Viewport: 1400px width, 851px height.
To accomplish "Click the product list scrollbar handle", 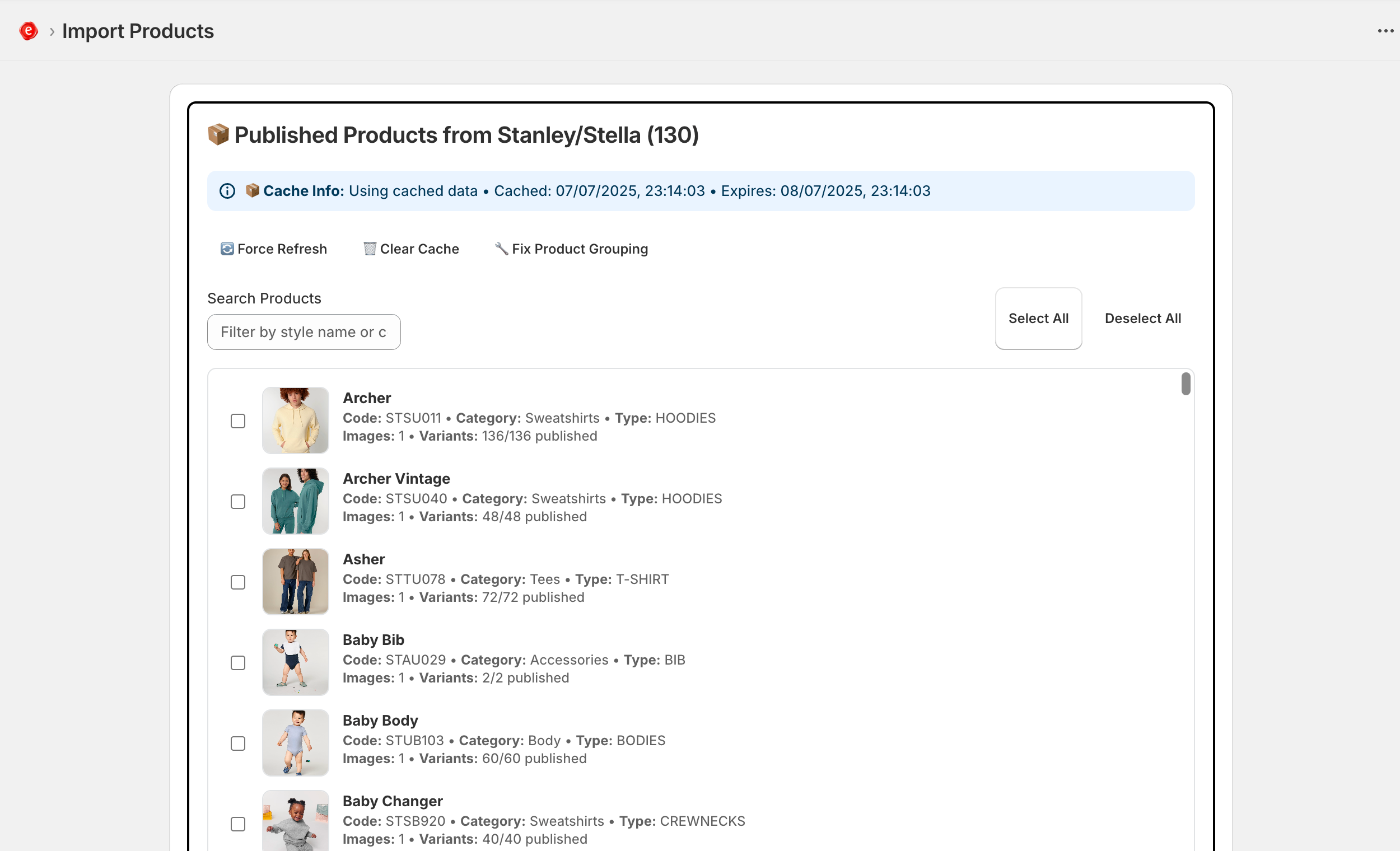I will click(x=1186, y=384).
